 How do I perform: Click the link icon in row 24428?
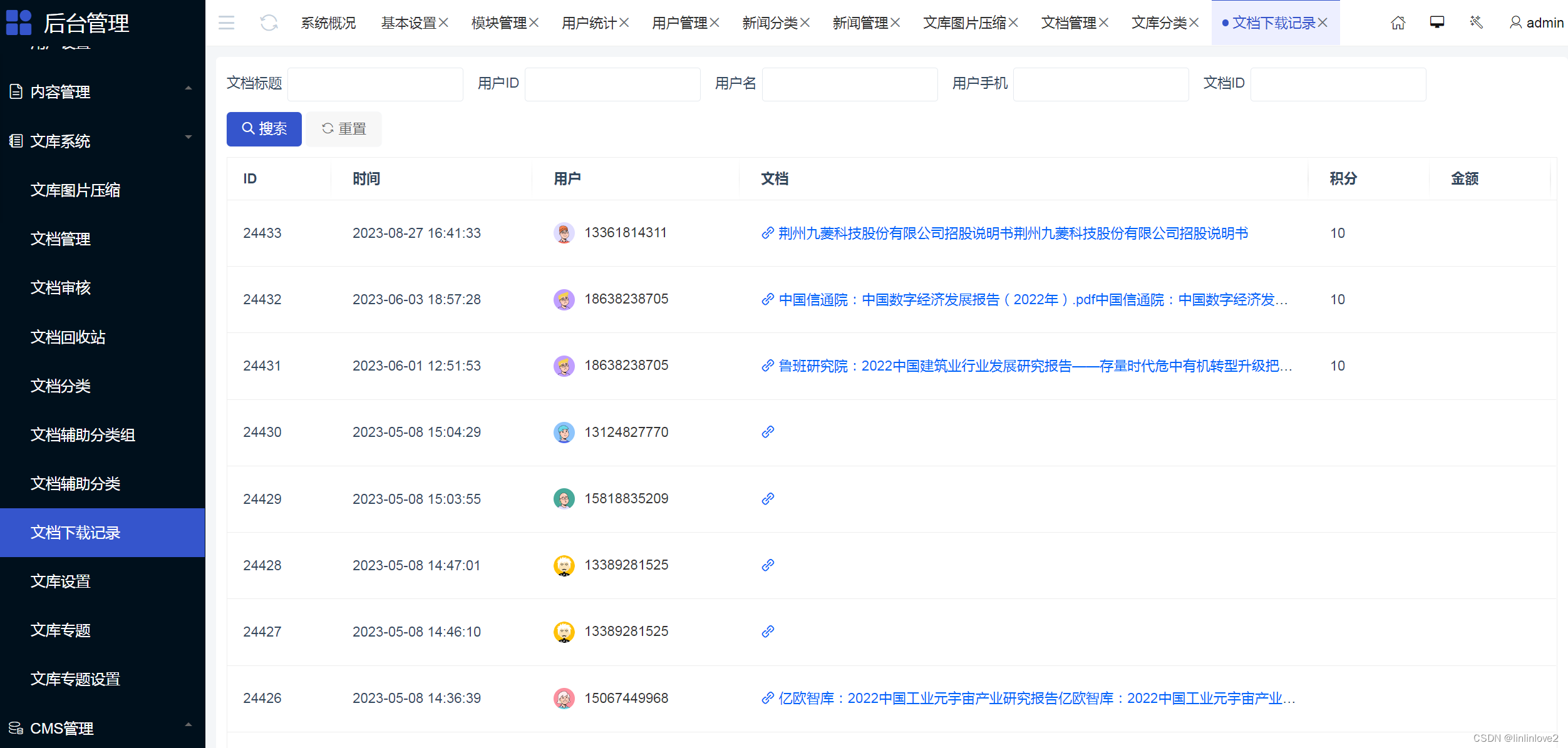[x=768, y=565]
